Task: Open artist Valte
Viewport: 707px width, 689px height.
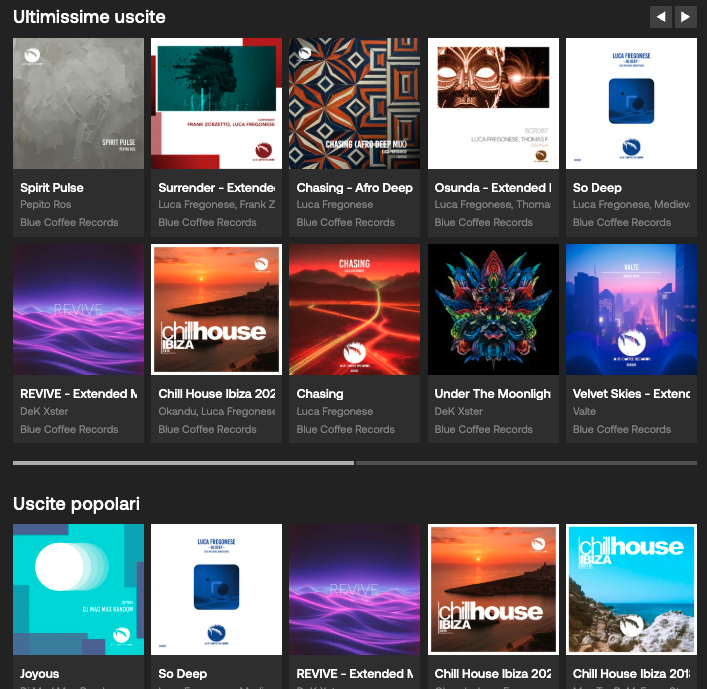Action: click(584, 411)
